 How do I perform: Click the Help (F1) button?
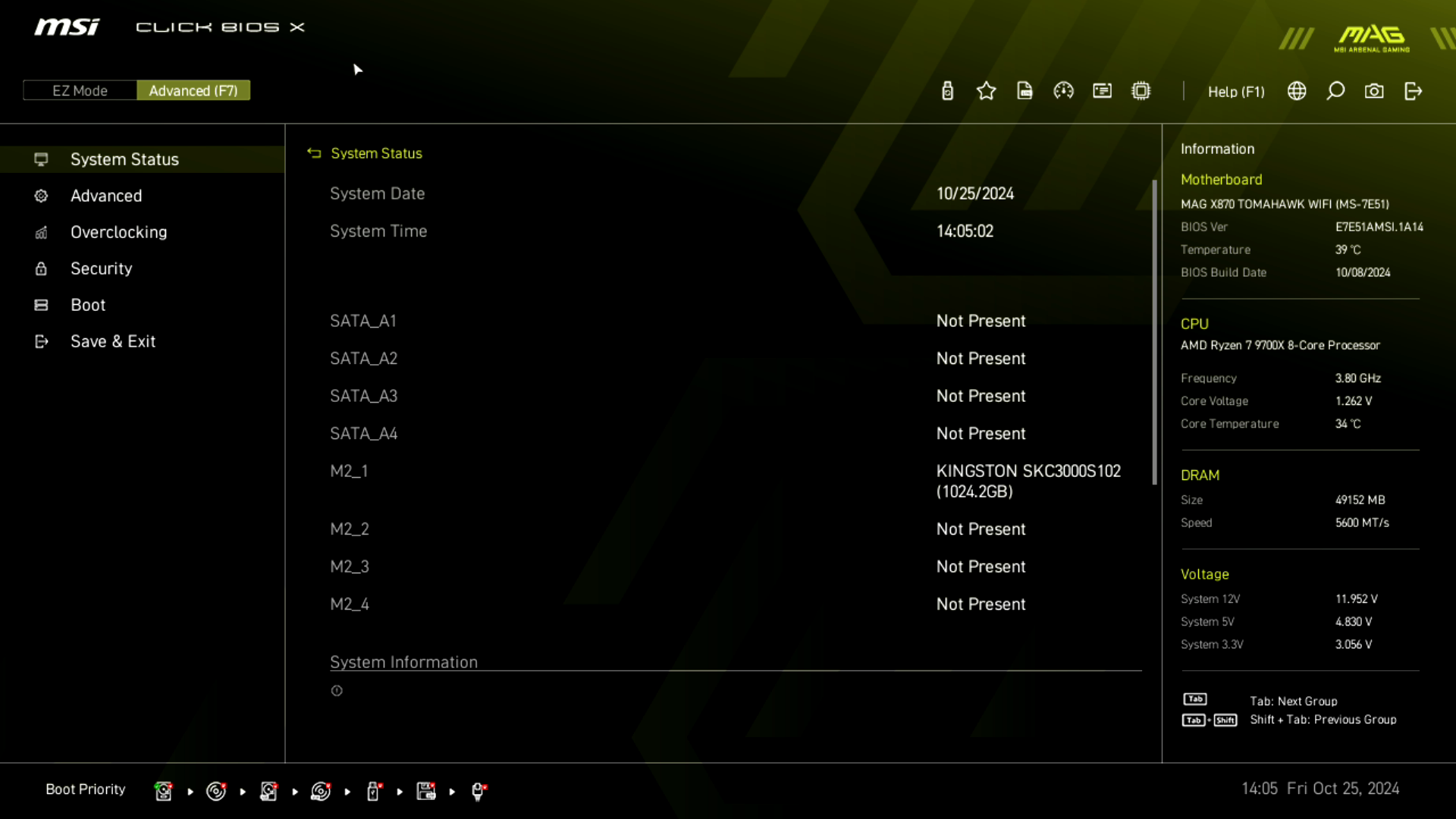pyautogui.click(x=1235, y=91)
